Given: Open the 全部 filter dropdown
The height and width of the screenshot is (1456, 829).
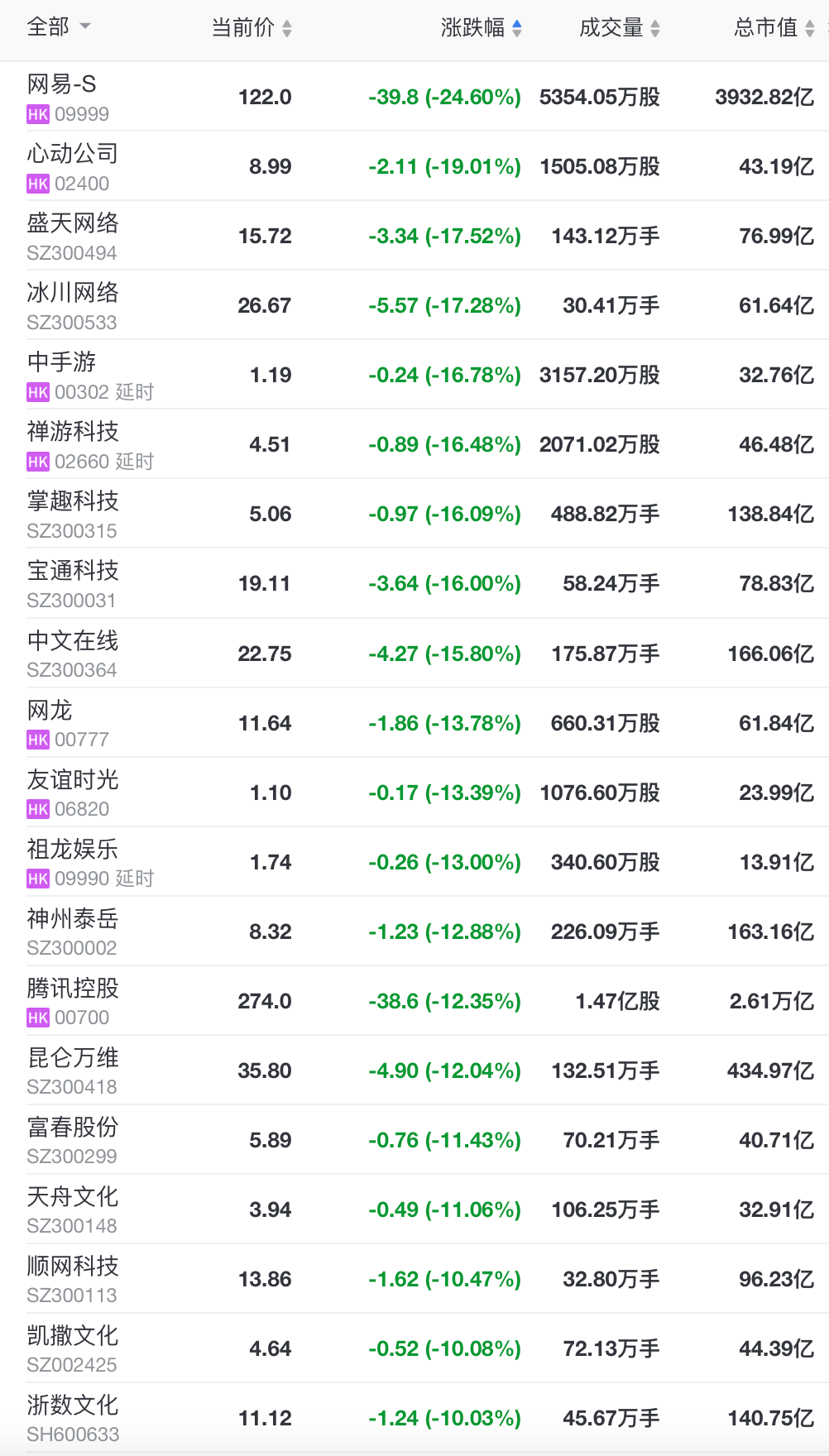Looking at the screenshot, I should pyautogui.click(x=59, y=27).
